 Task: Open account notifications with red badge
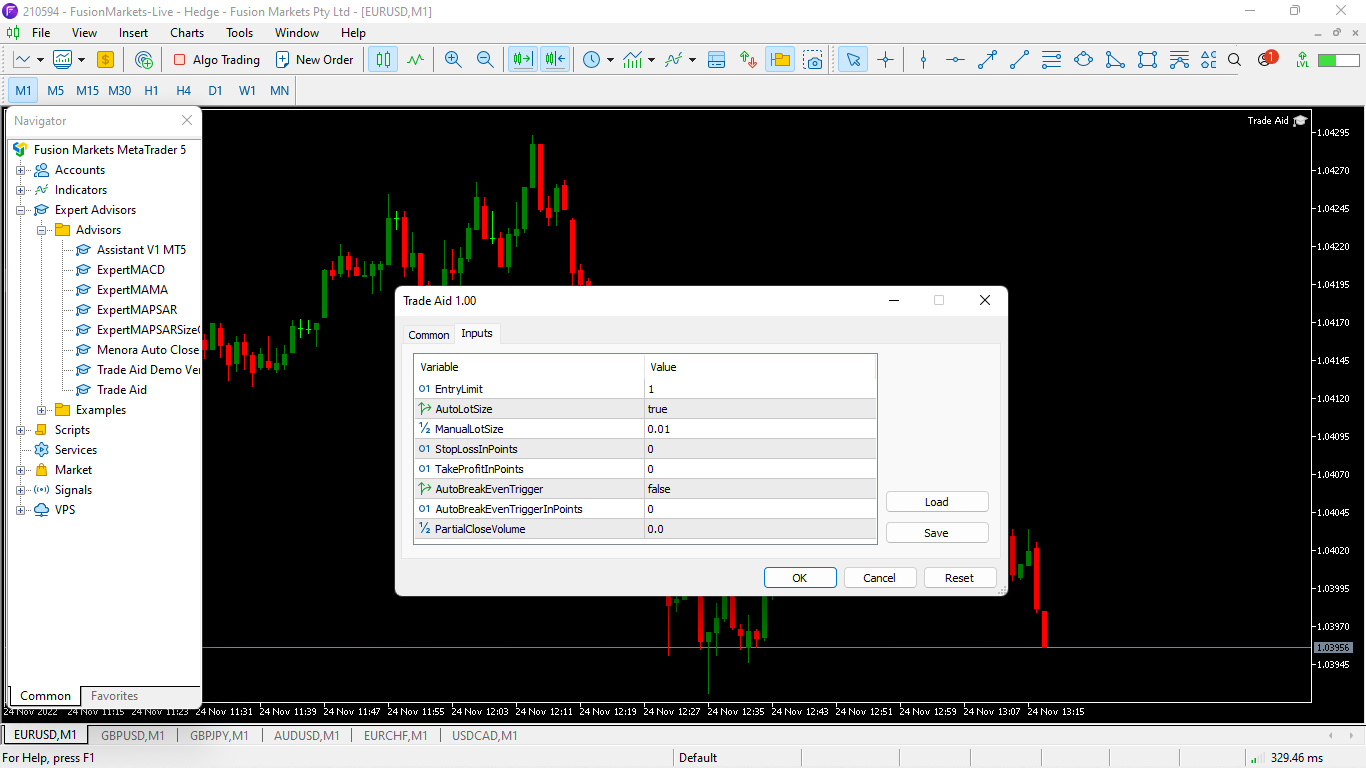[x=1267, y=59]
